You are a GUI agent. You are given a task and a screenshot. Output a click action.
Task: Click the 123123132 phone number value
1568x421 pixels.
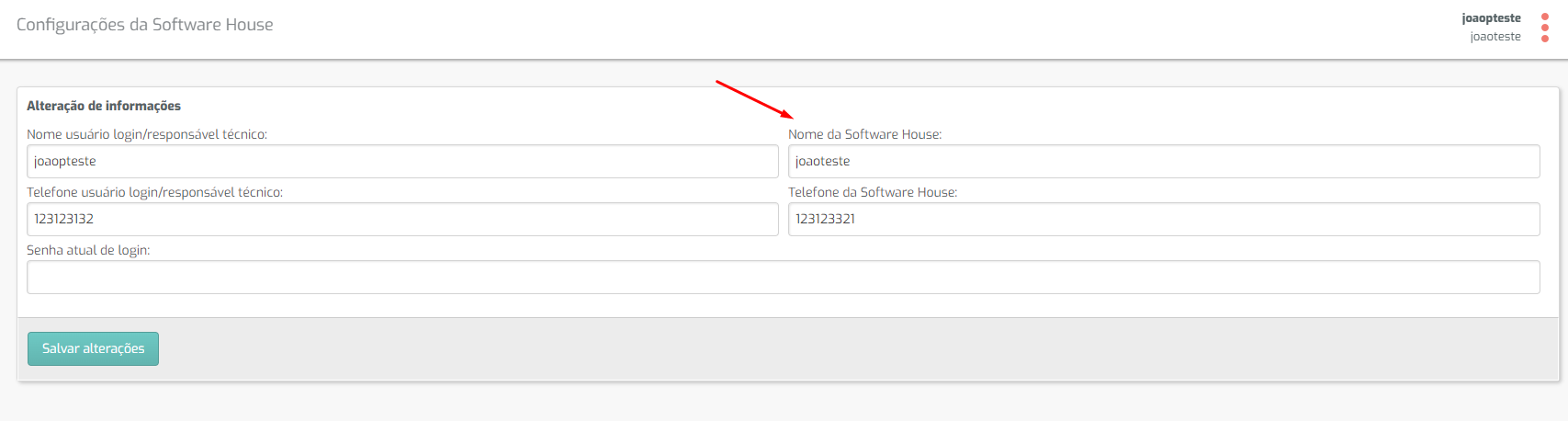click(x=64, y=219)
